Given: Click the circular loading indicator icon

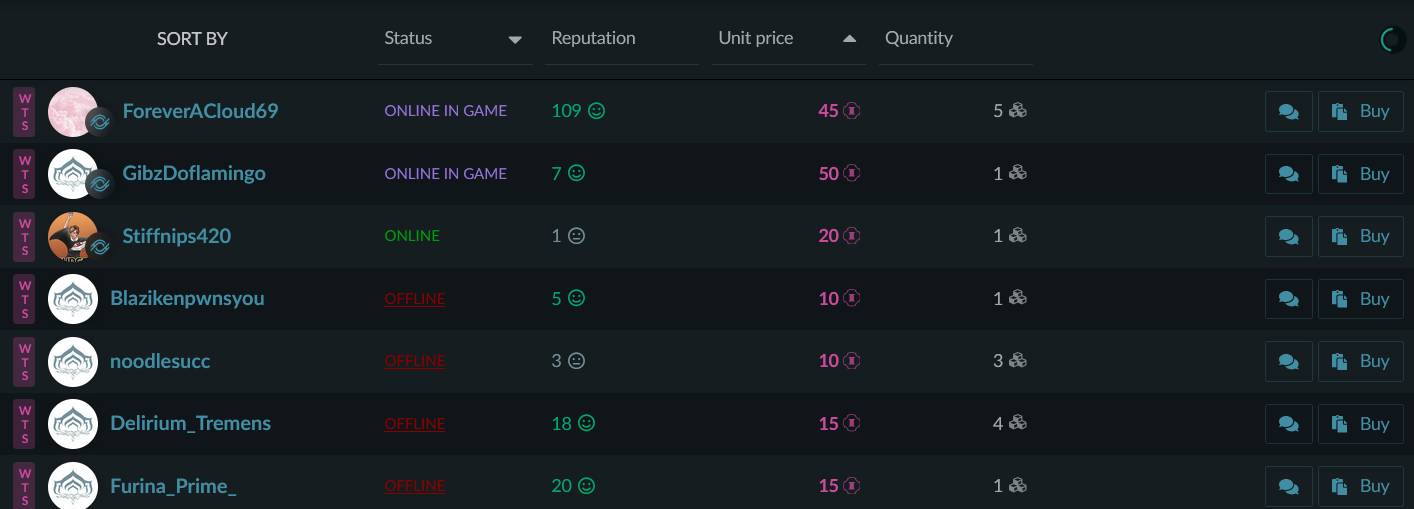Looking at the screenshot, I should coord(1391,40).
